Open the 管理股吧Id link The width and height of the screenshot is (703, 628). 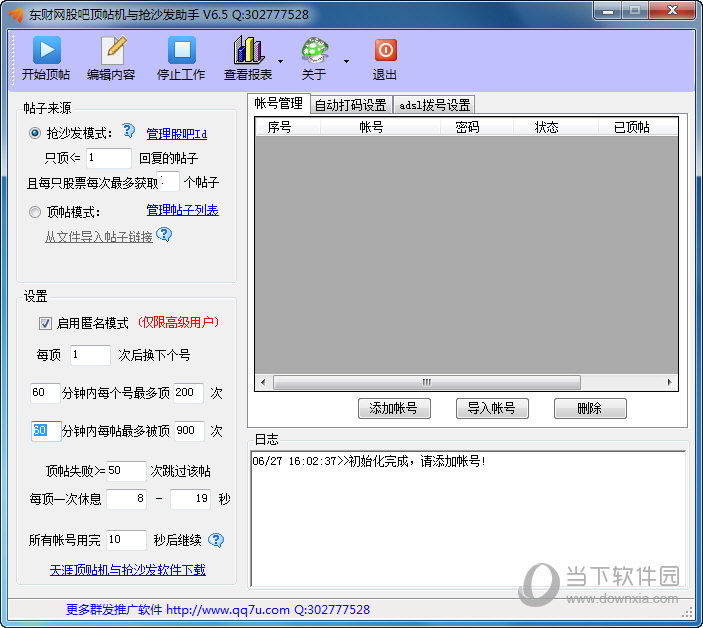click(177, 134)
